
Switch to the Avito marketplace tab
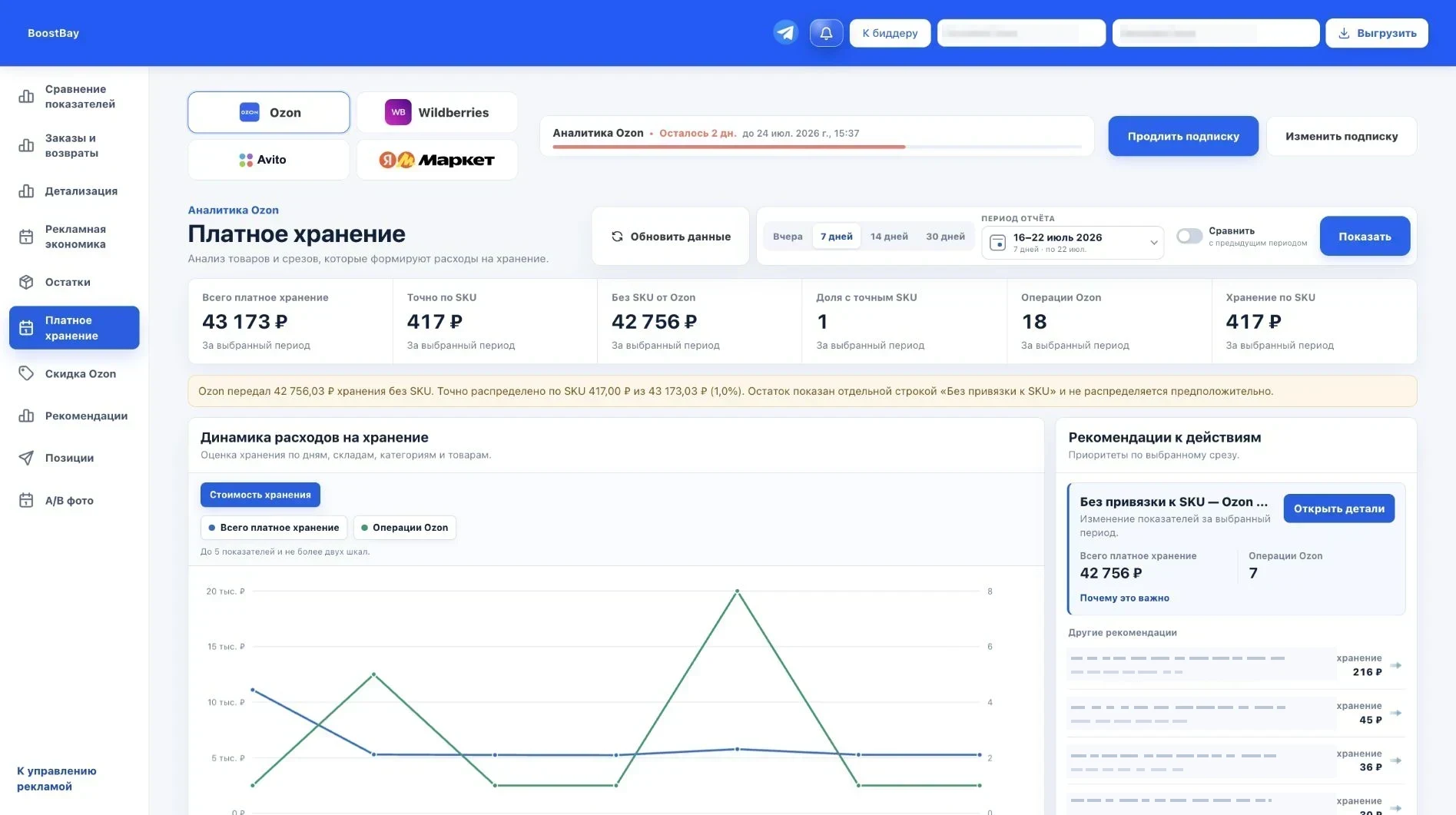coord(269,160)
